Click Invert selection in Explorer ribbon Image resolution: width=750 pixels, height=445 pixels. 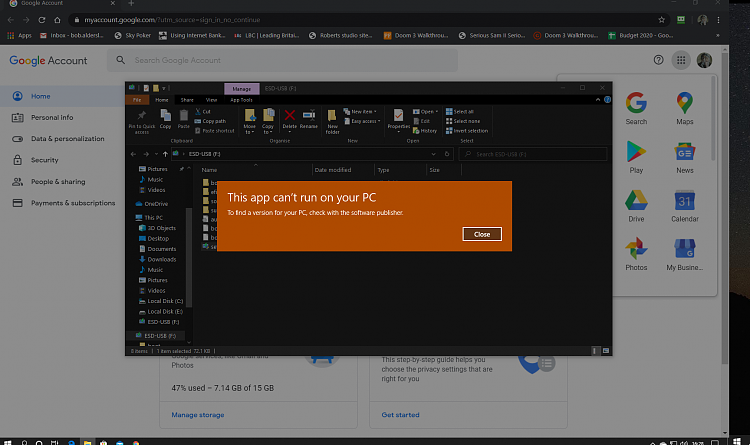[467, 131]
